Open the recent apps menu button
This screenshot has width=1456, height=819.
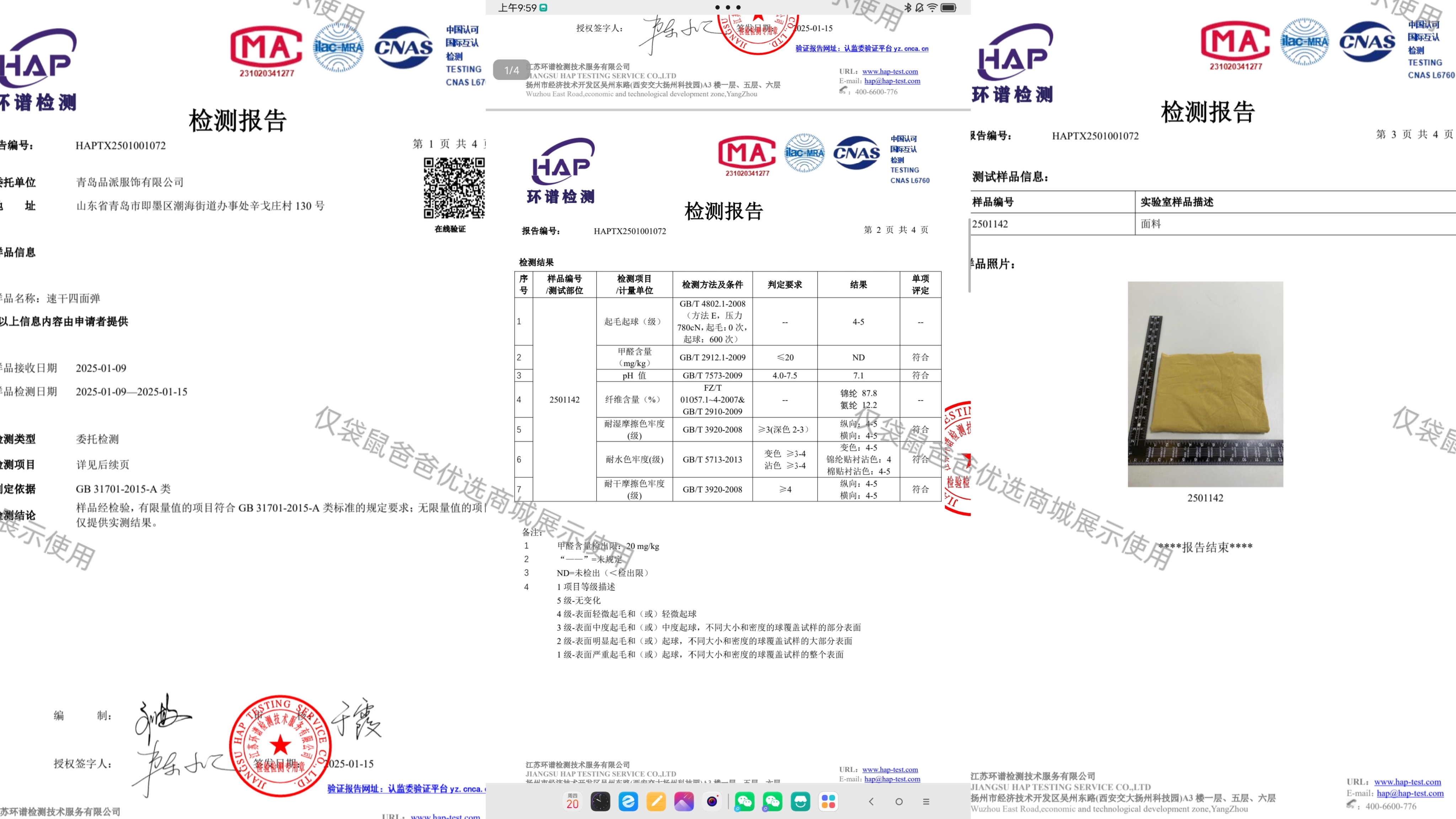[x=926, y=802]
